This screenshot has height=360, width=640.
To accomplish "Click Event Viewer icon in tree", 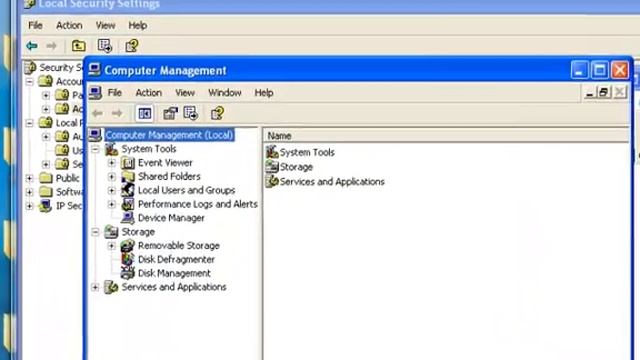I will [128, 163].
